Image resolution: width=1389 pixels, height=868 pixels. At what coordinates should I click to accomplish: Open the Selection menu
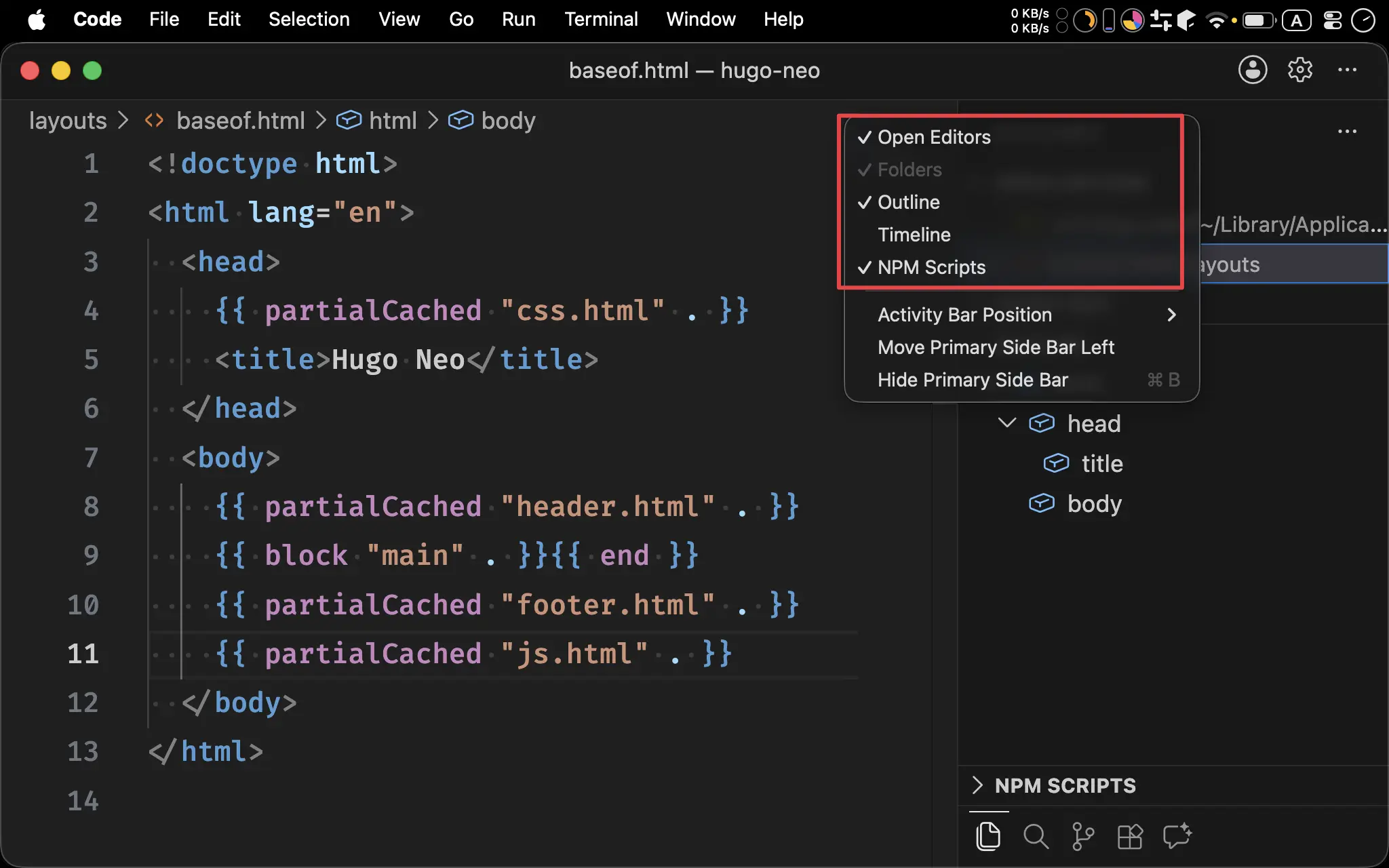coord(309,20)
